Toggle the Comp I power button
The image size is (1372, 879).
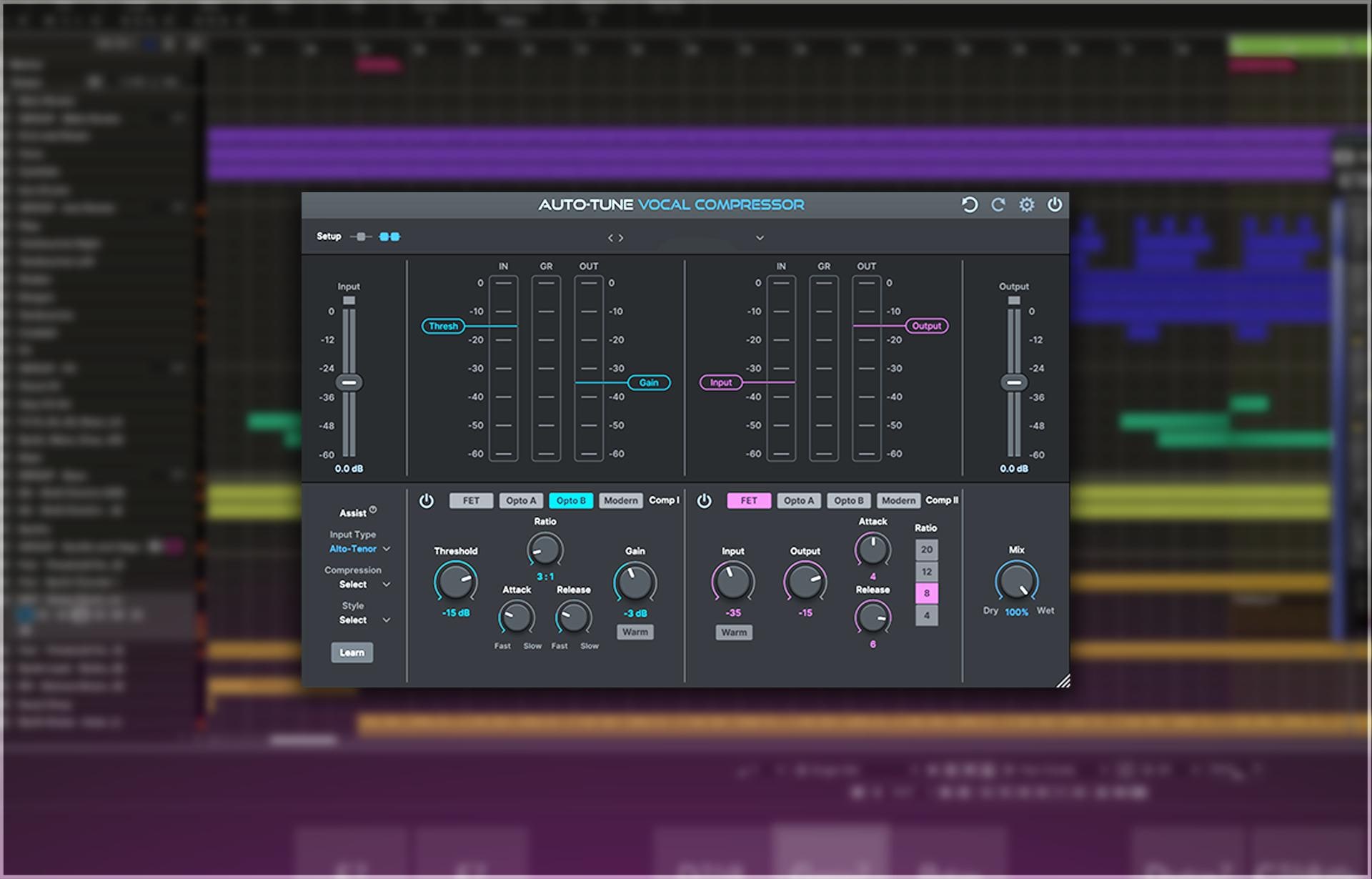point(427,501)
